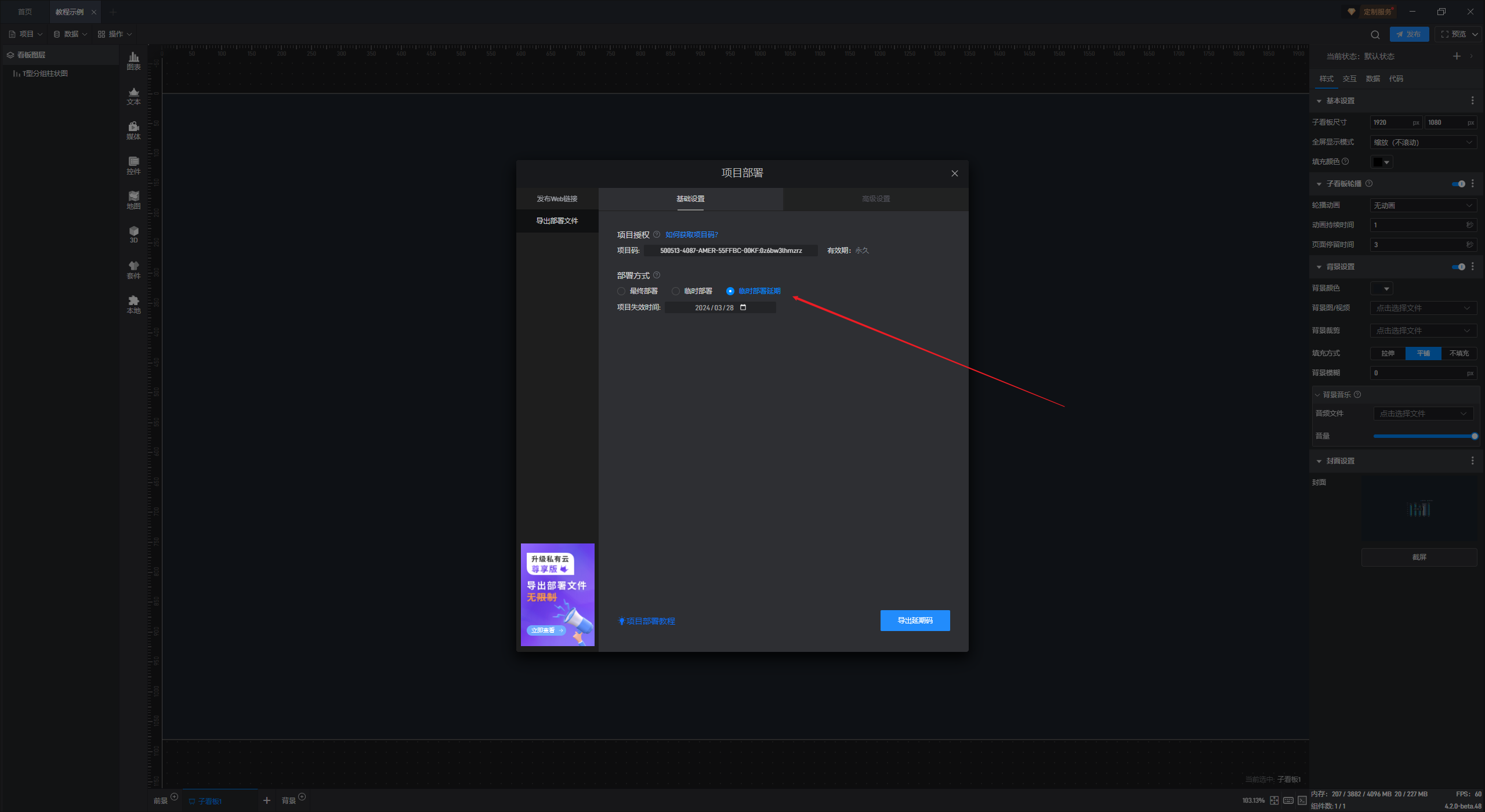Select the 地图 map components icon
The width and height of the screenshot is (1485, 812).
tap(133, 200)
